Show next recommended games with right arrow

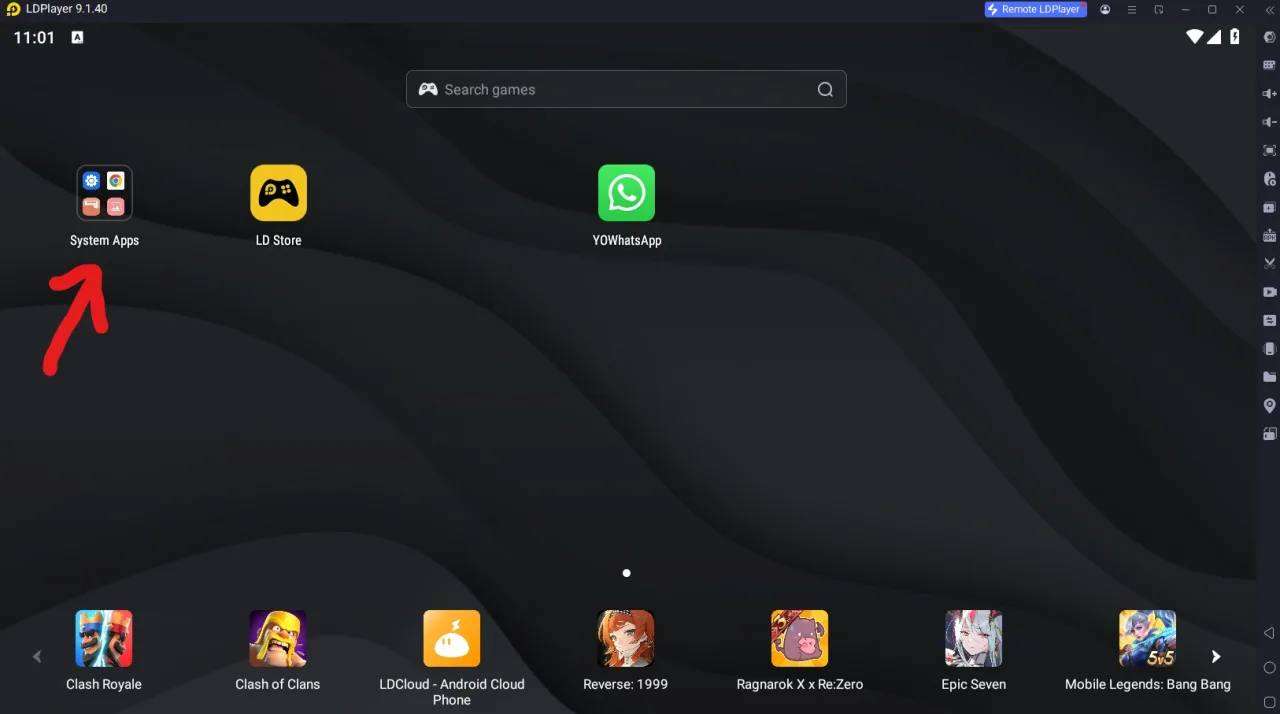click(x=1216, y=657)
